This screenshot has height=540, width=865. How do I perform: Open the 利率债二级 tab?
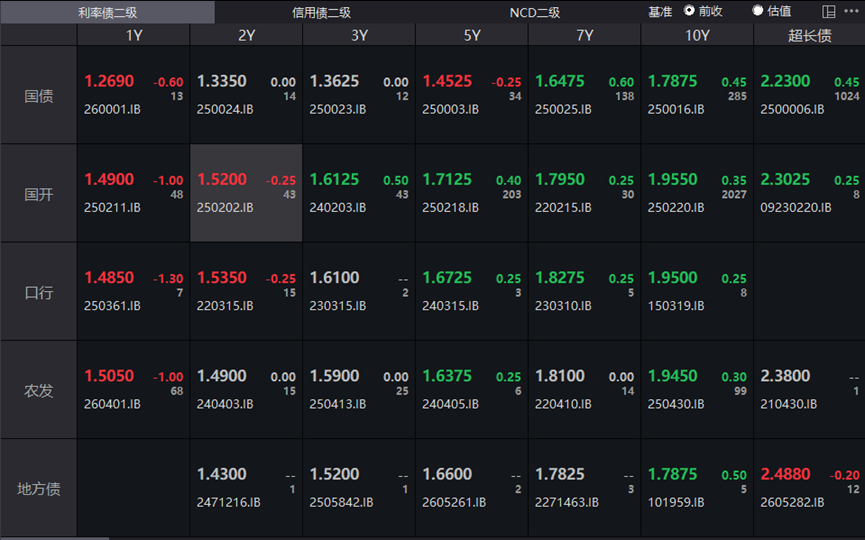(x=107, y=12)
